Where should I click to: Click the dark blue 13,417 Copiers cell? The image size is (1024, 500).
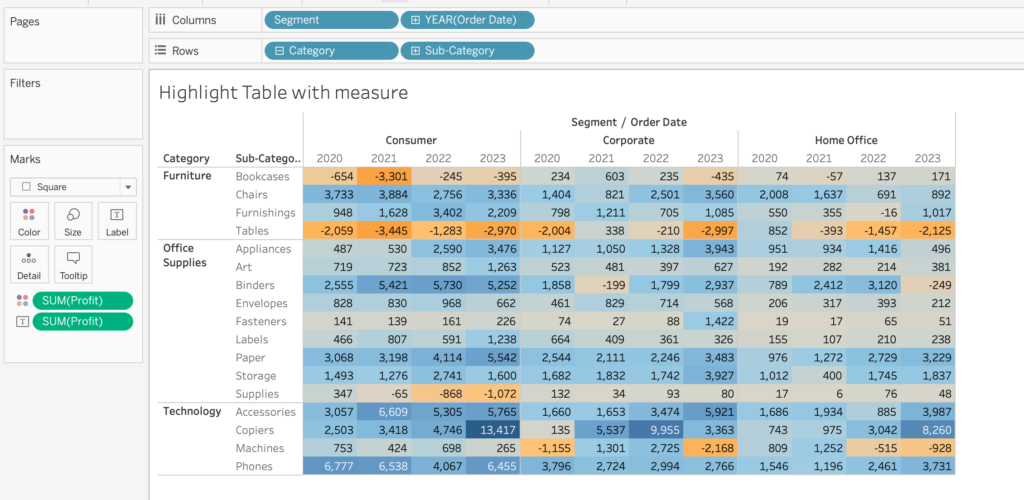tap(492, 430)
